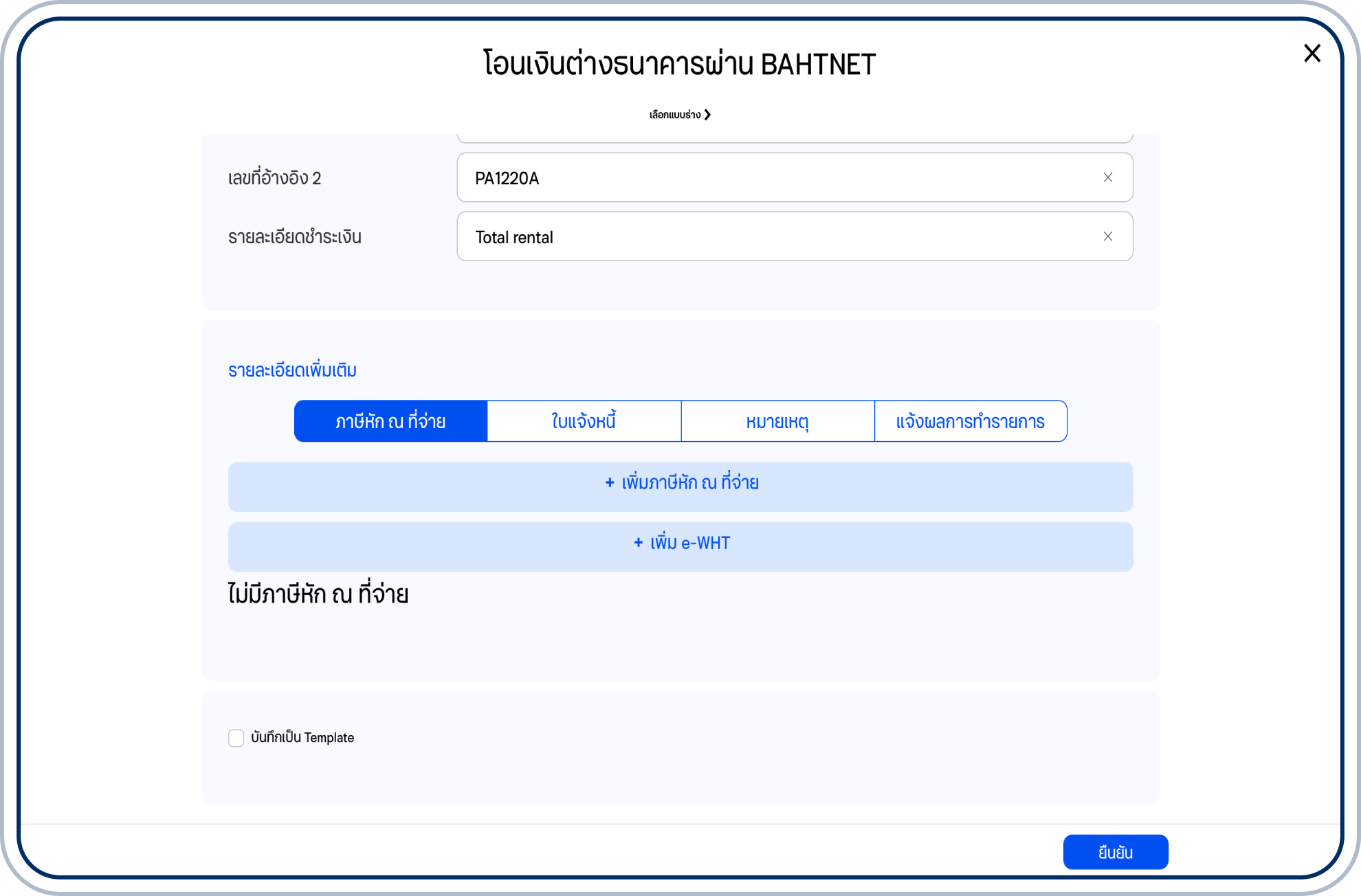Click the เพิ่ม e-WHT button
Screen dimensions: 1361x896
point(680,546)
